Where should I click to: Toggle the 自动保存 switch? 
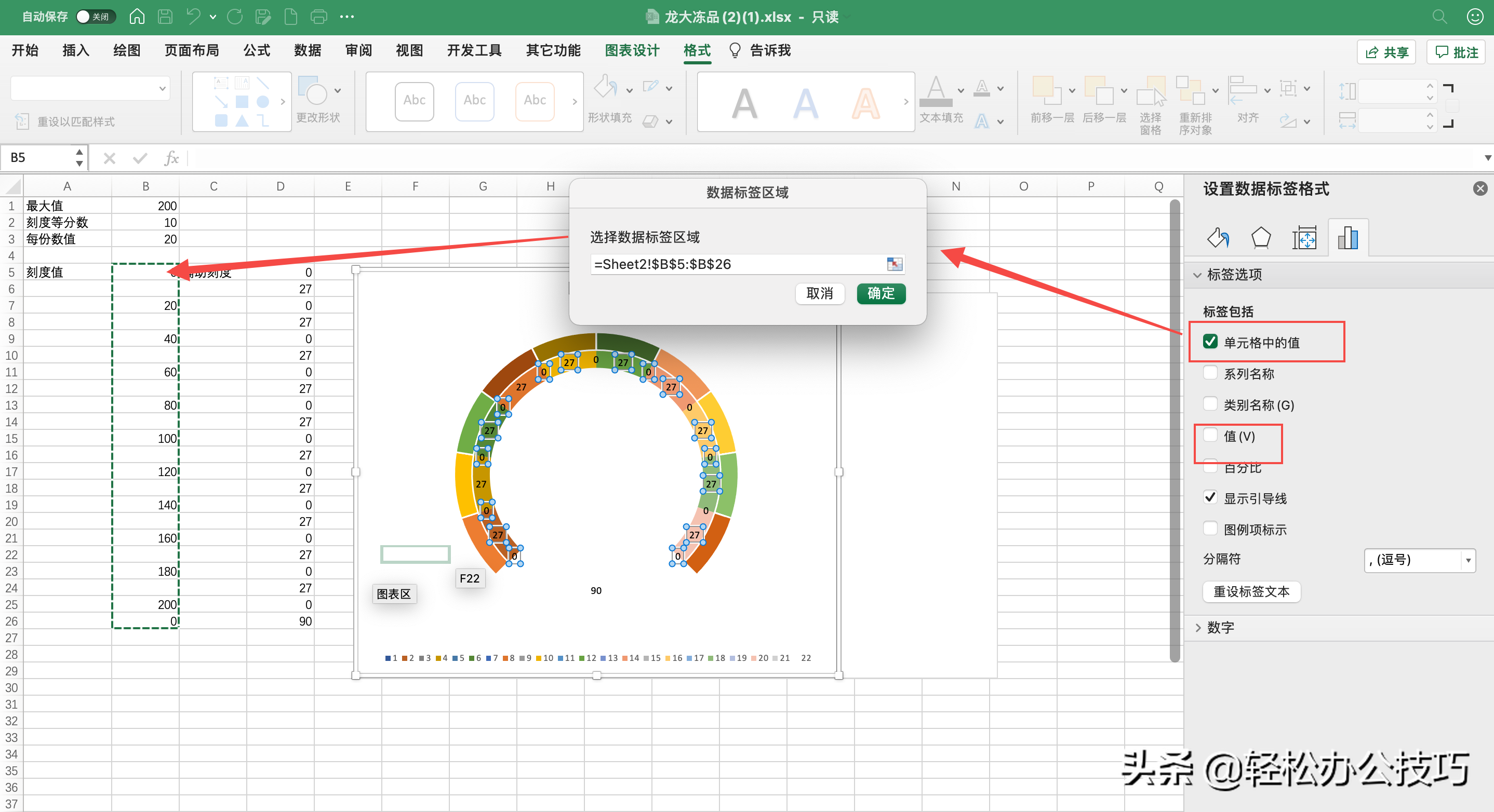tap(95, 16)
